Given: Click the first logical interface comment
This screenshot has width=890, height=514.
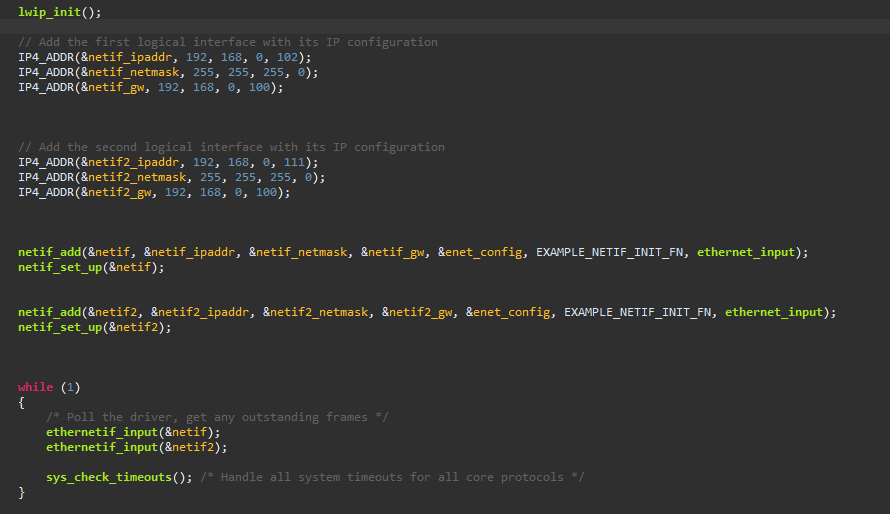Looking at the screenshot, I should (x=227, y=42).
